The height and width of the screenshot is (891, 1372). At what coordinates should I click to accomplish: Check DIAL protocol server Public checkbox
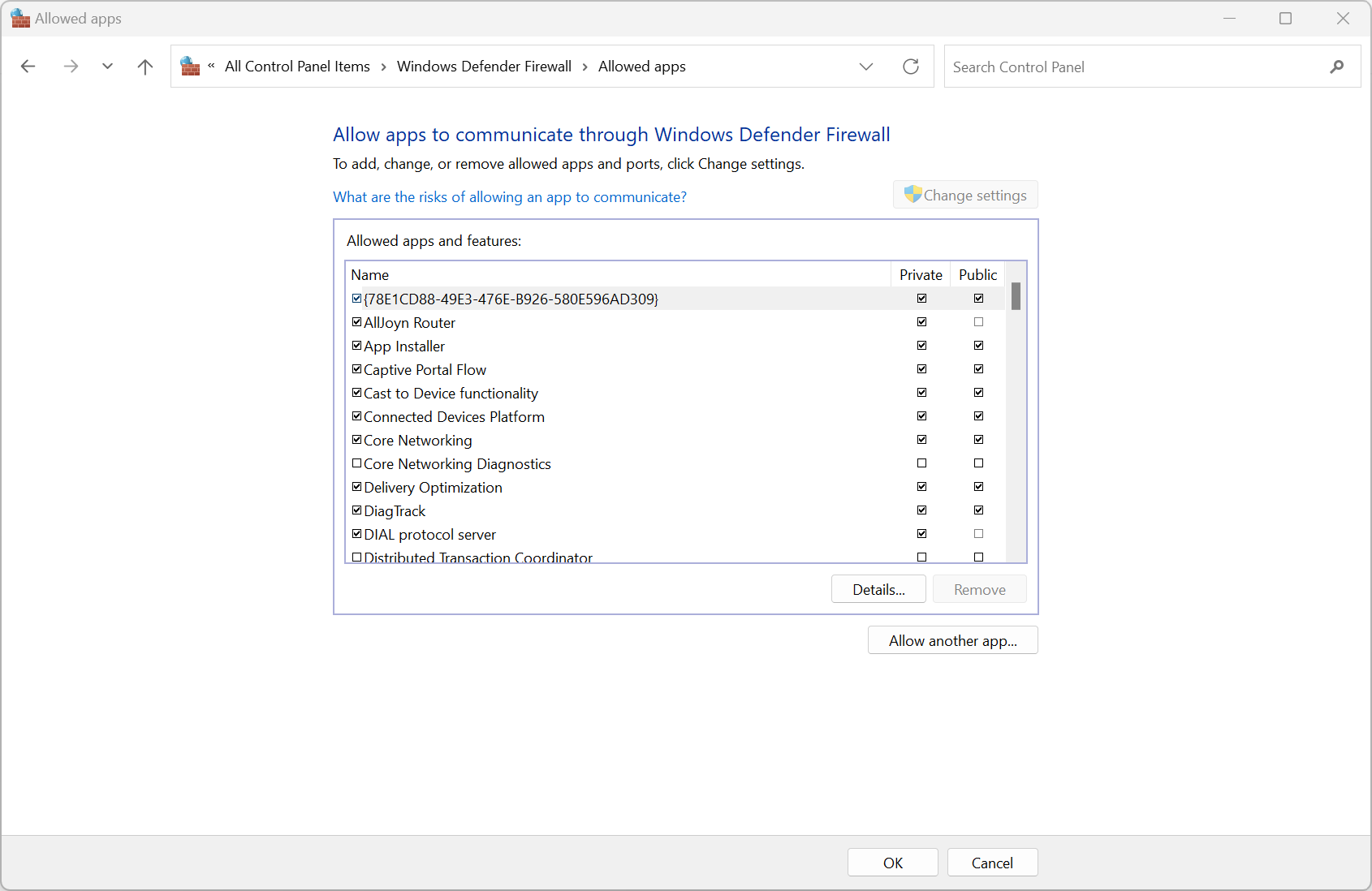978,534
